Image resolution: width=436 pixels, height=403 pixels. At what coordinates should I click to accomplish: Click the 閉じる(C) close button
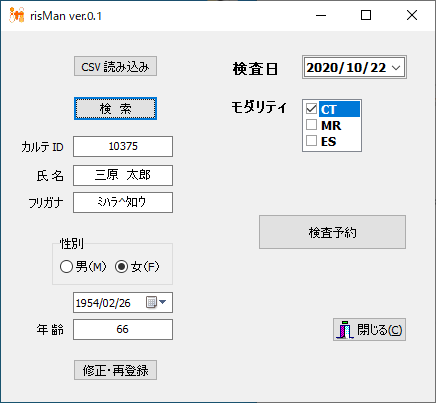click(369, 329)
